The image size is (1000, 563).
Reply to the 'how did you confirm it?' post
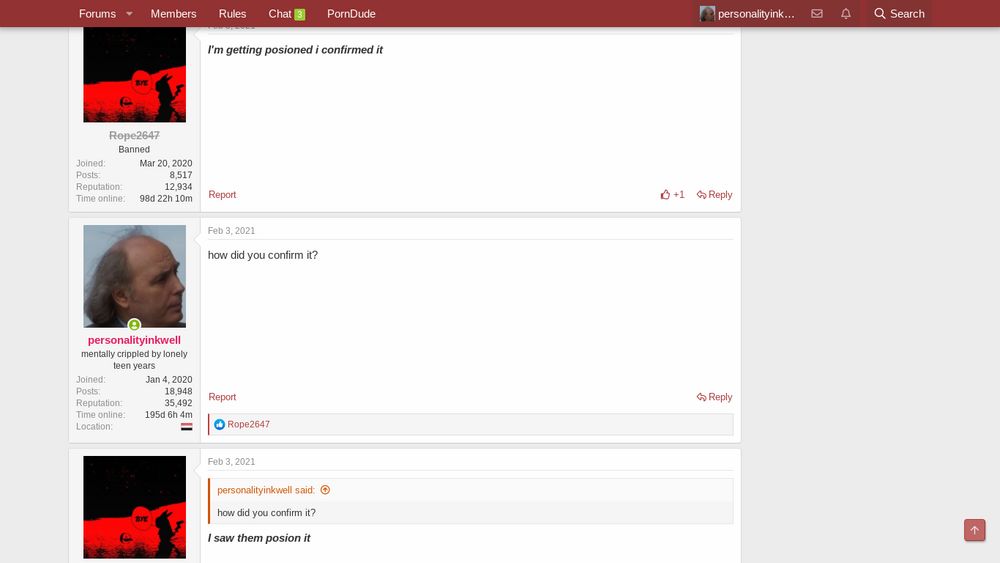[x=714, y=397]
